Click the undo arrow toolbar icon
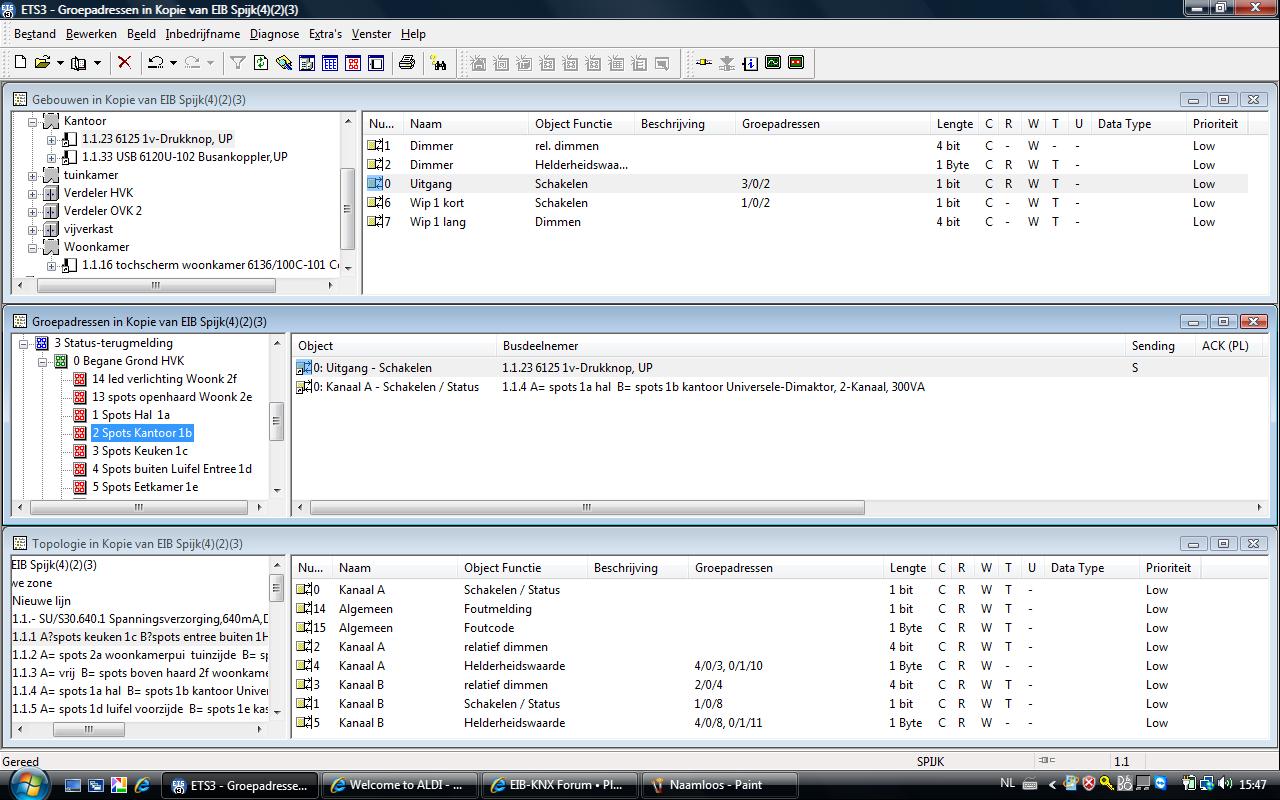The height and width of the screenshot is (800, 1280). pos(155,63)
